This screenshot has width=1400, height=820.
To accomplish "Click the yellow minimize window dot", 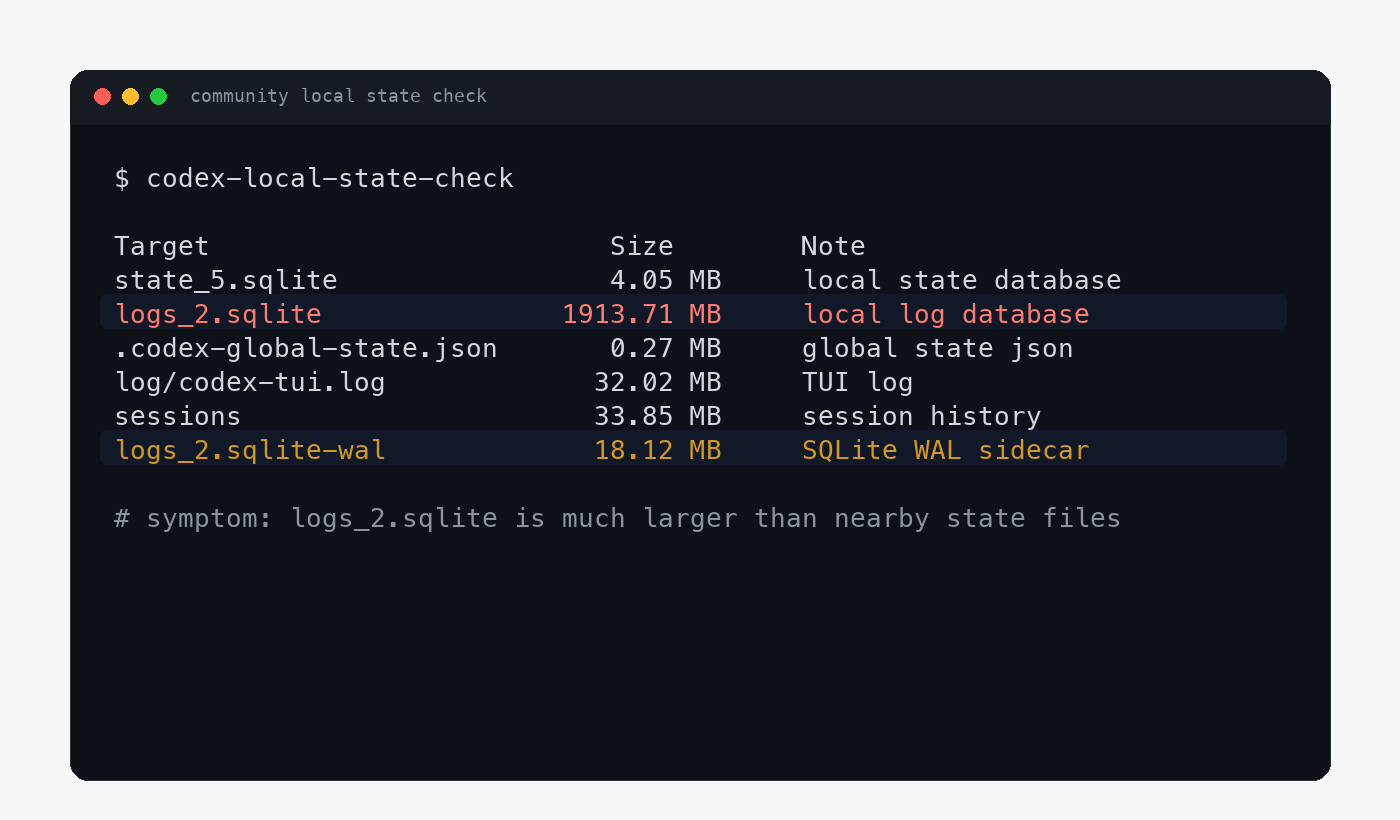I will pyautogui.click(x=130, y=96).
